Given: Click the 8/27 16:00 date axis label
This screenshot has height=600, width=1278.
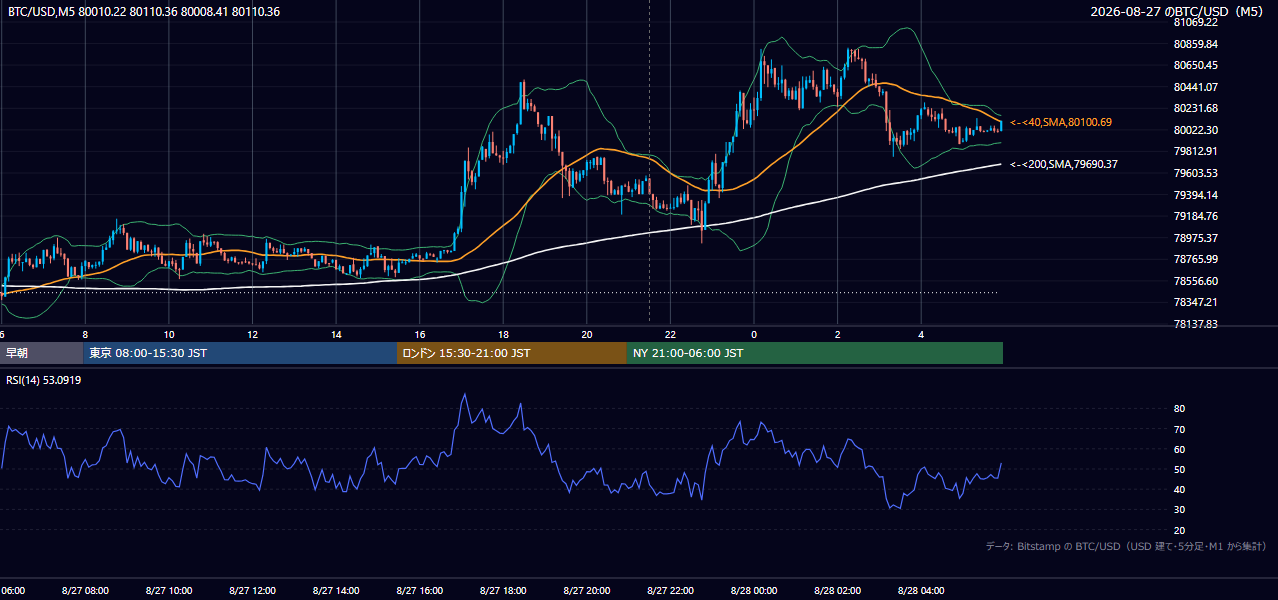Looking at the screenshot, I should point(420,591).
